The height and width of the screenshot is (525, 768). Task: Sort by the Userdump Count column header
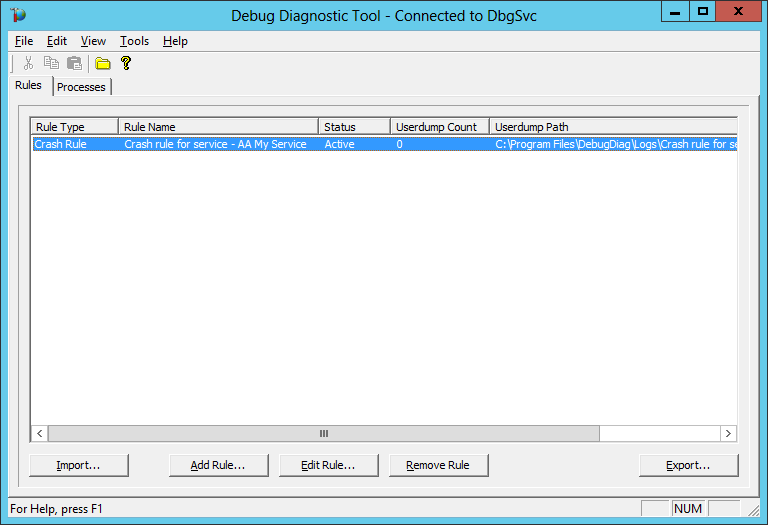click(x=437, y=127)
